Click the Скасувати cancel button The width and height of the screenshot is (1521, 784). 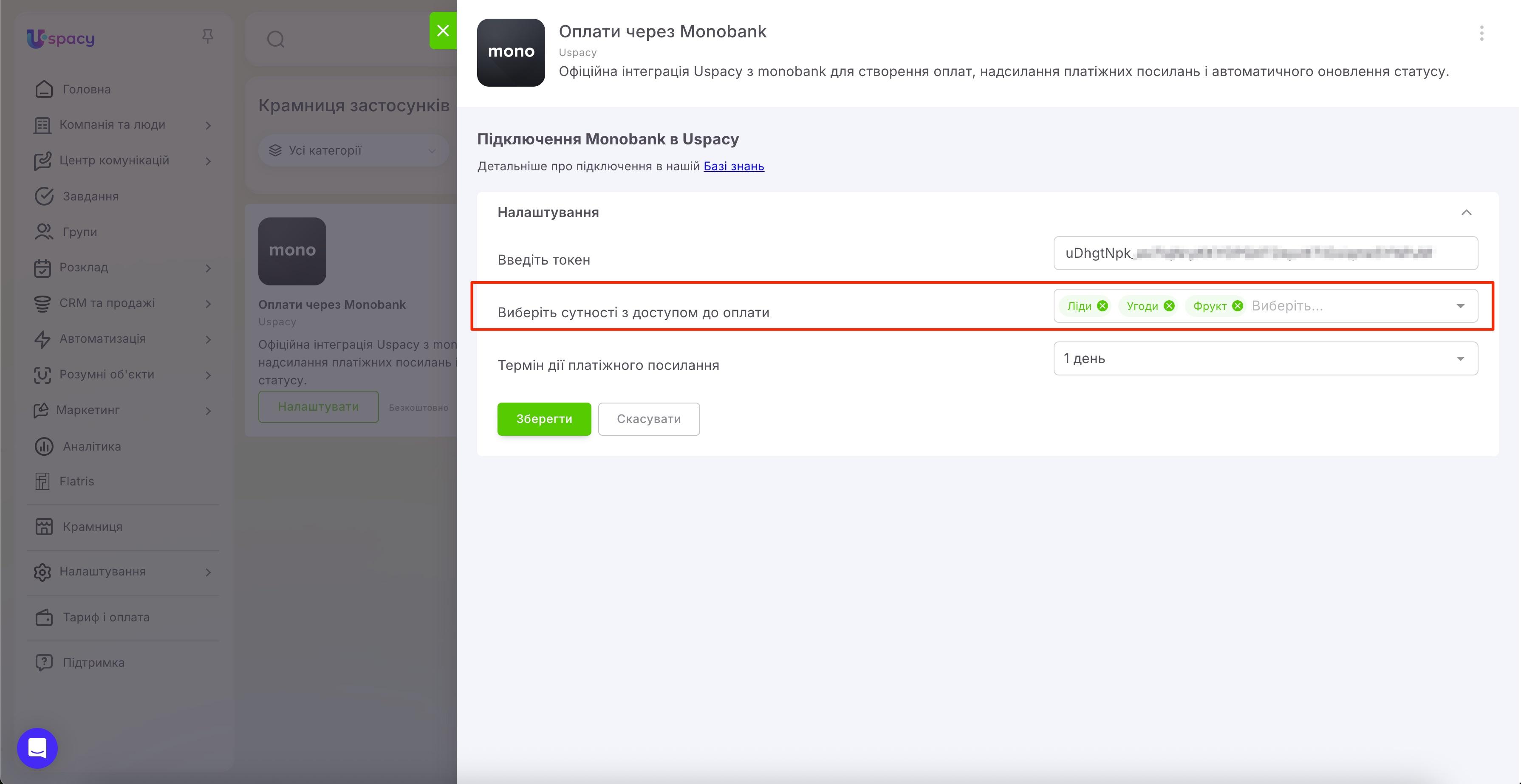(x=649, y=419)
